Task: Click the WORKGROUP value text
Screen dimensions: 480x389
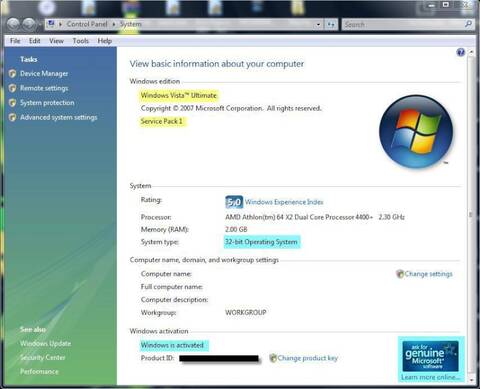Action: (246, 312)
